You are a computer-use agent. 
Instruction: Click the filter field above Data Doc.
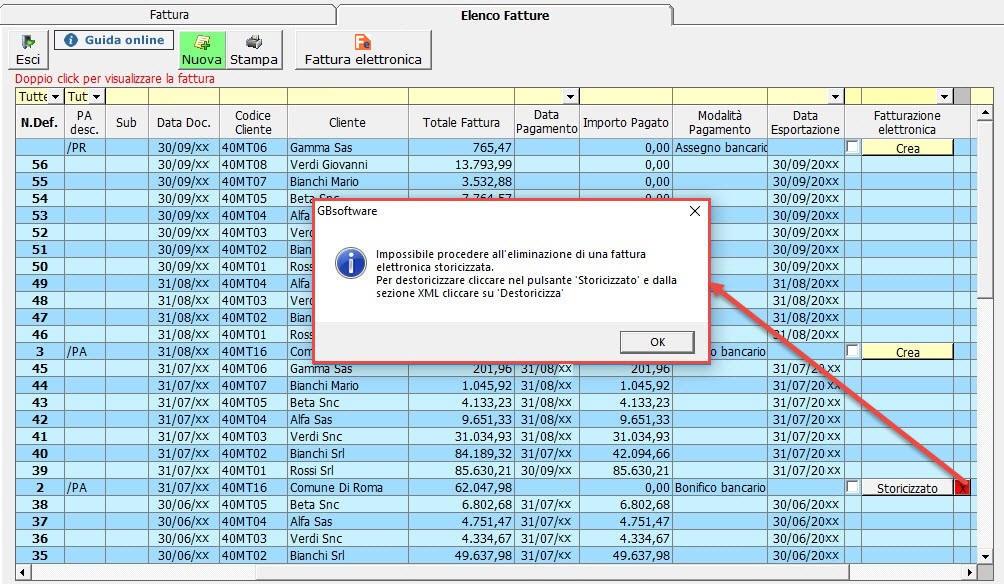(x=184, y=97)
